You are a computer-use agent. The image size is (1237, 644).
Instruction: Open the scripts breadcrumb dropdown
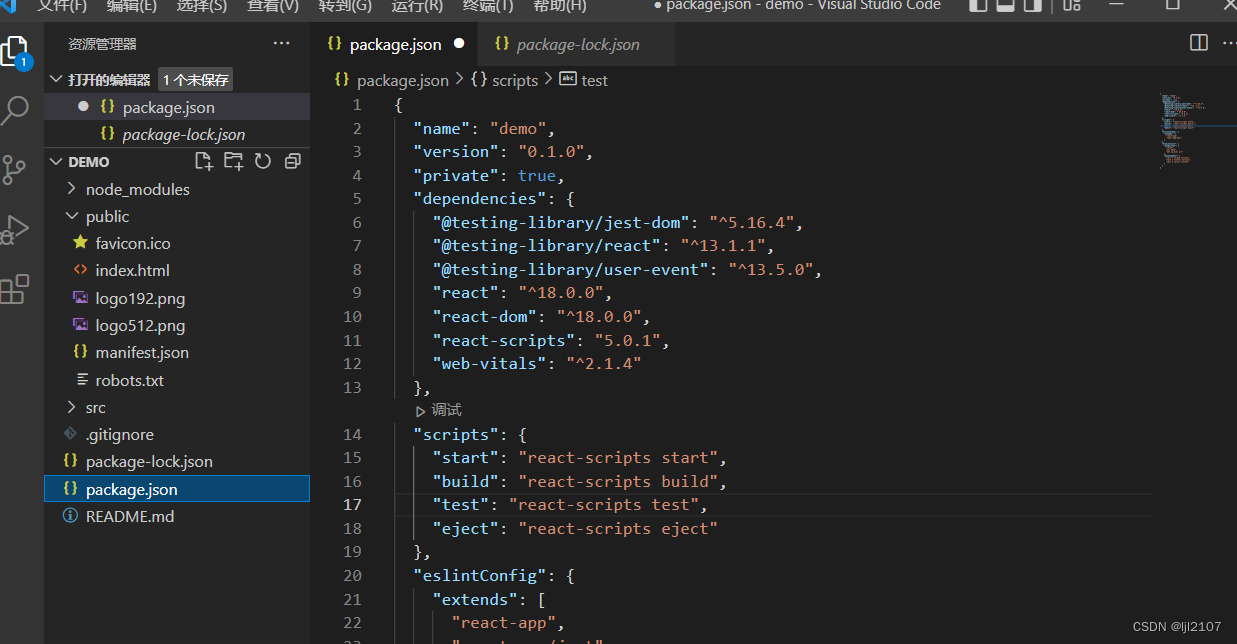(x=505, y=80)
